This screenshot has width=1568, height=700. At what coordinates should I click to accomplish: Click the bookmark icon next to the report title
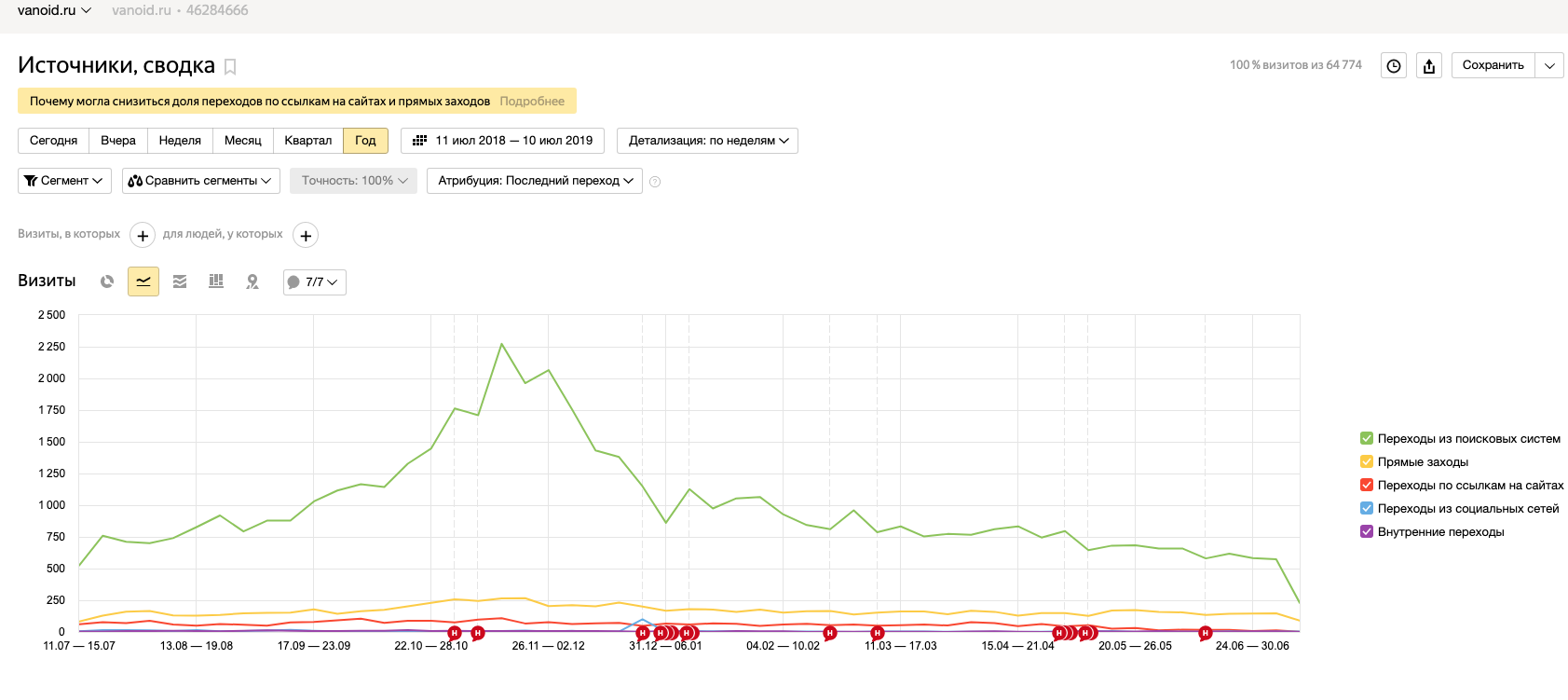230,66
